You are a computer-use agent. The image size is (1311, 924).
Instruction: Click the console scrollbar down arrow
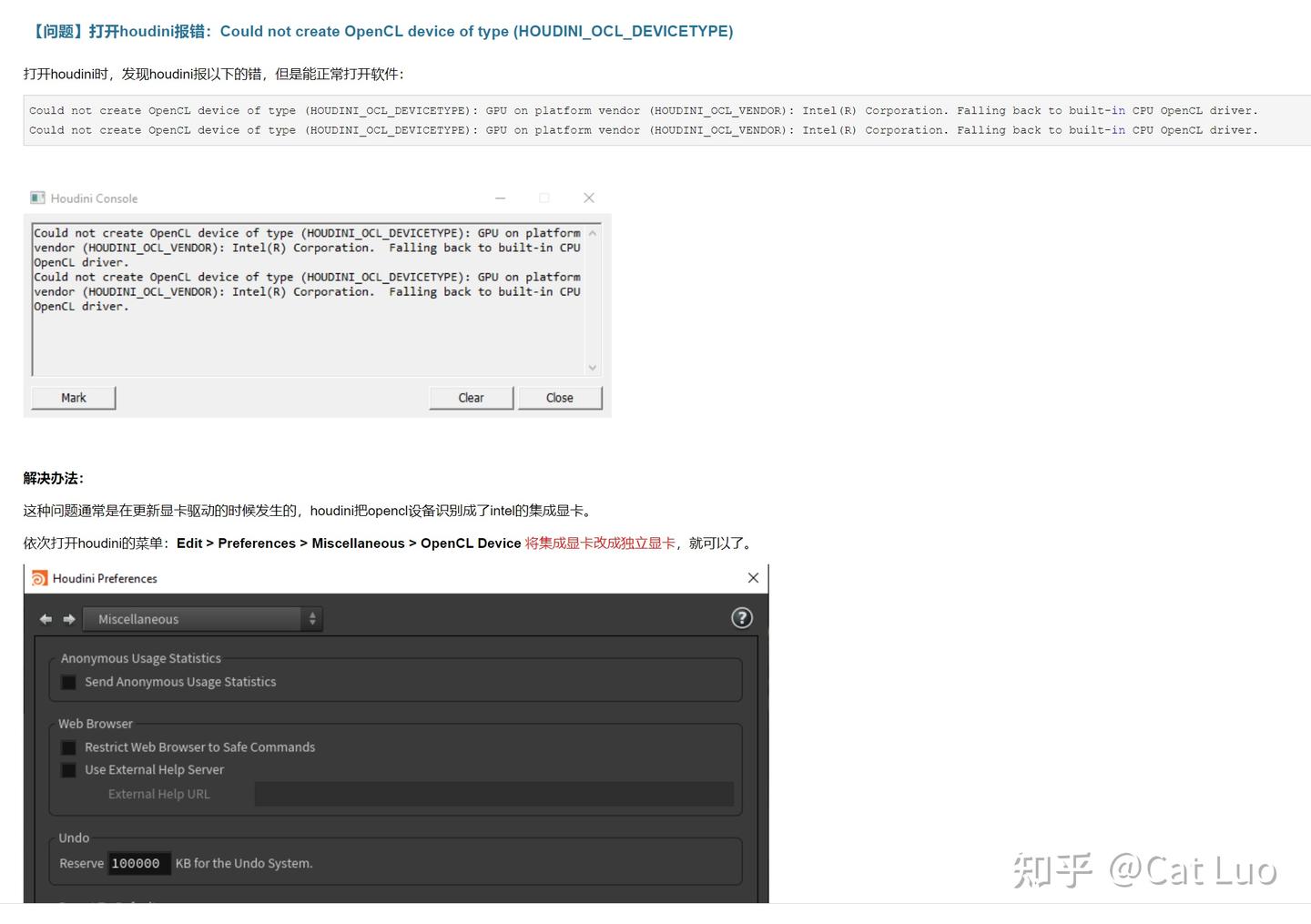tap(593, 368)
